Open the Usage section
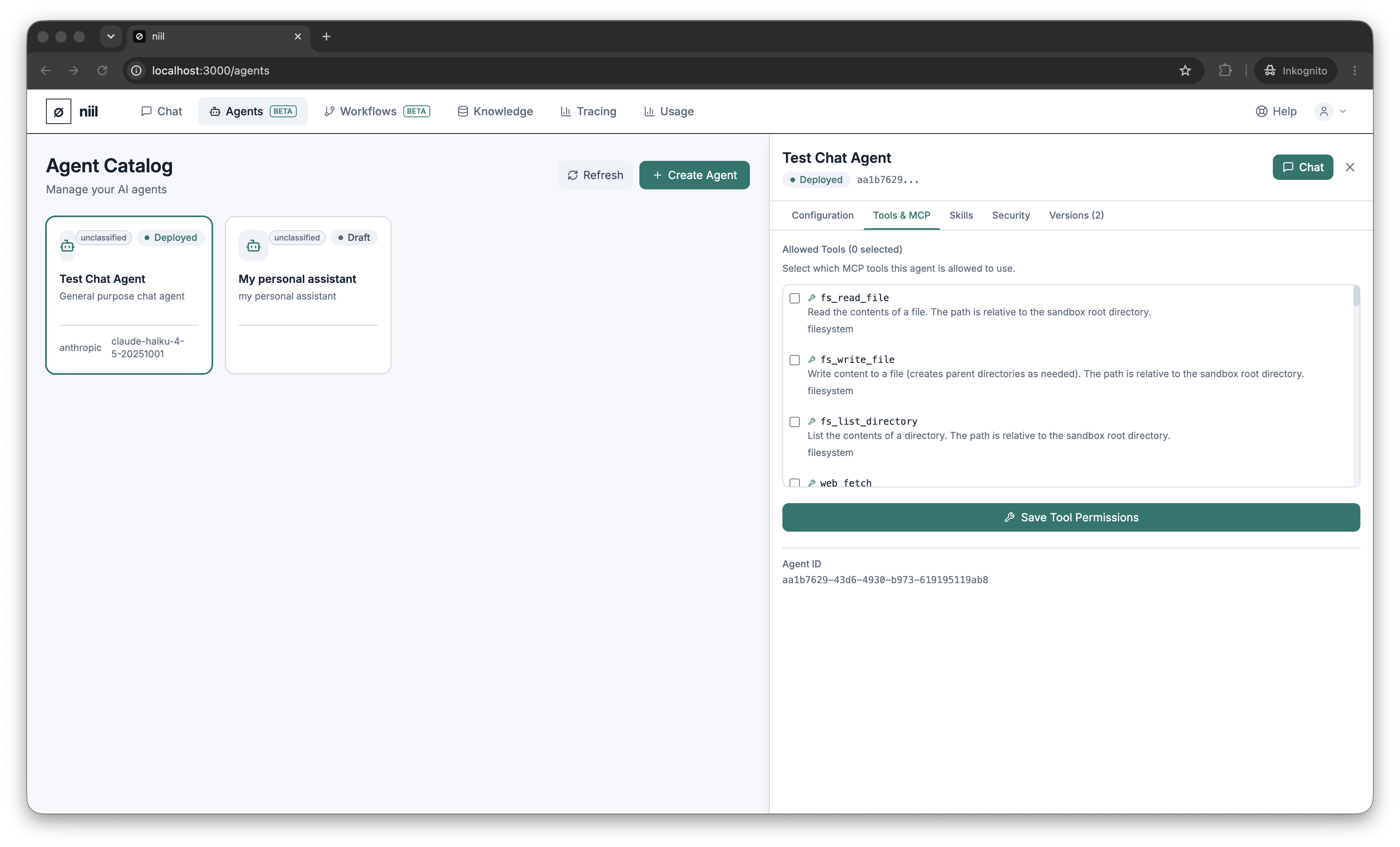The width and height of the screenshot is (1400, 847). 669,111
